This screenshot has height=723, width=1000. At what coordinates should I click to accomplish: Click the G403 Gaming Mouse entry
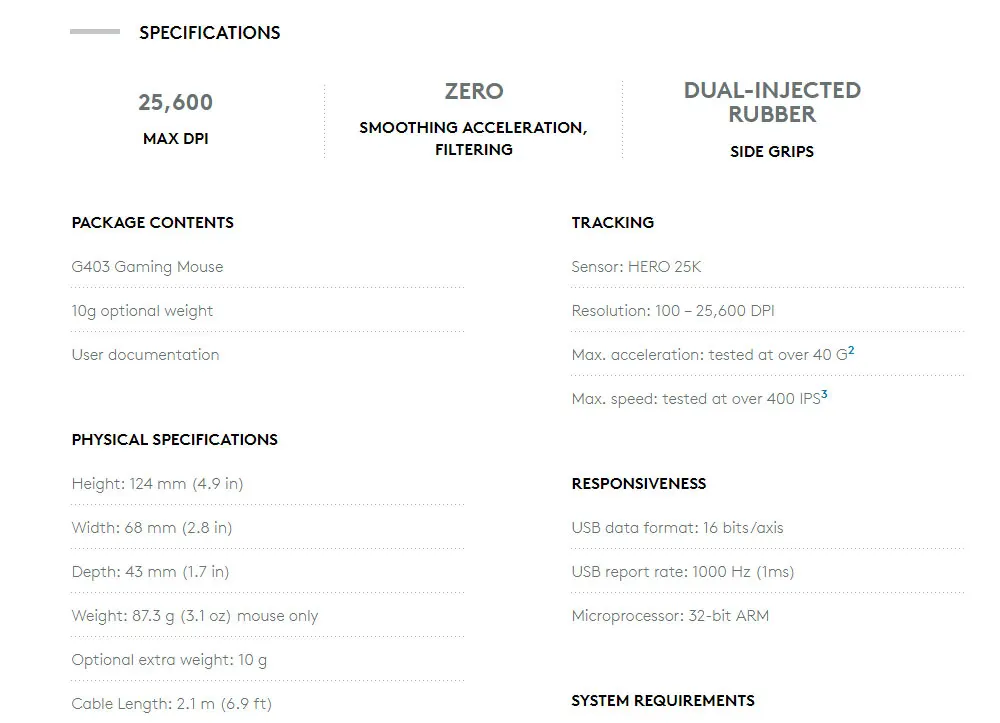click(147, 267)
